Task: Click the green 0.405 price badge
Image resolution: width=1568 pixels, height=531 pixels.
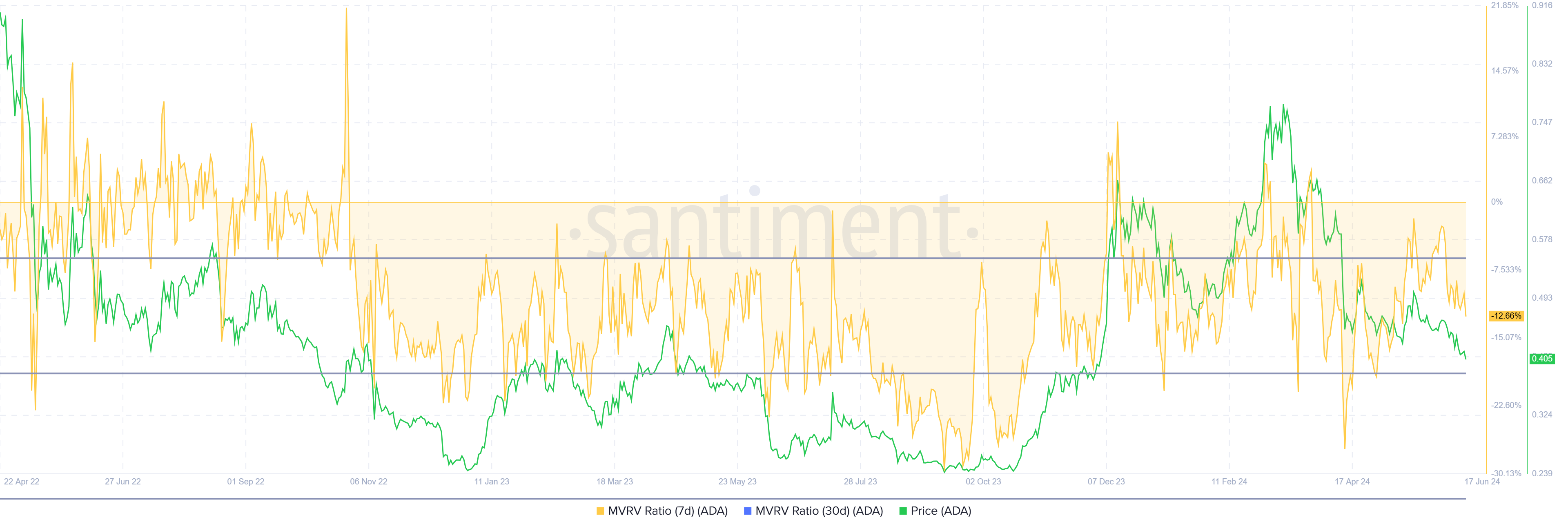Action: (1542, 359)
